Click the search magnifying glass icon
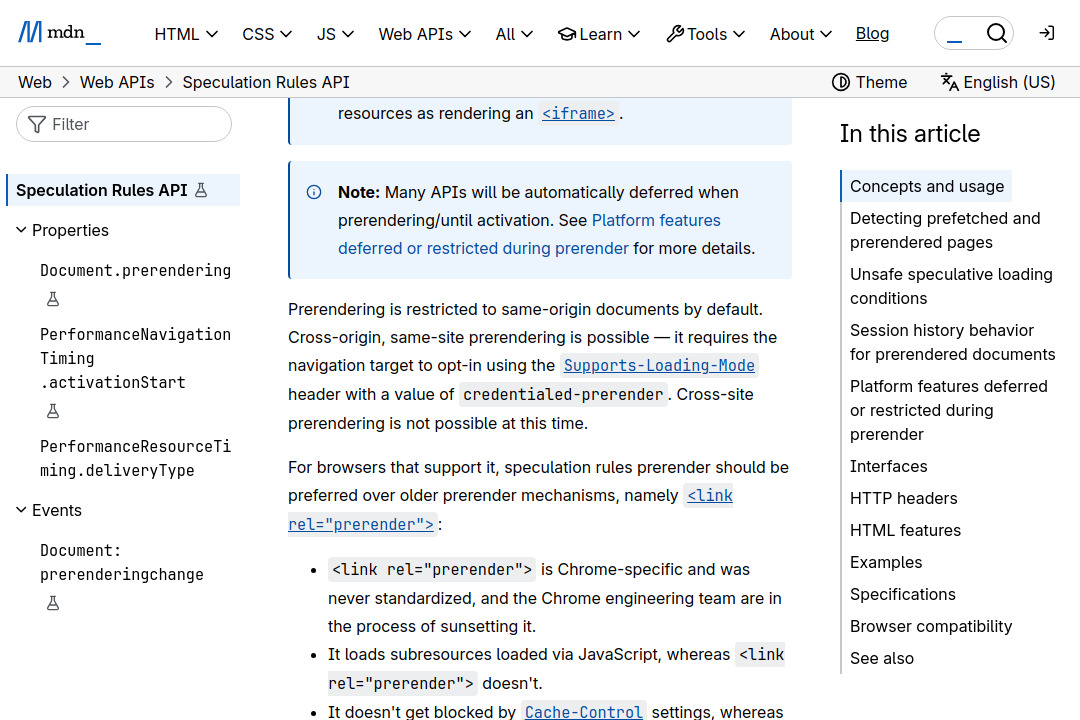 click(997, 32)
